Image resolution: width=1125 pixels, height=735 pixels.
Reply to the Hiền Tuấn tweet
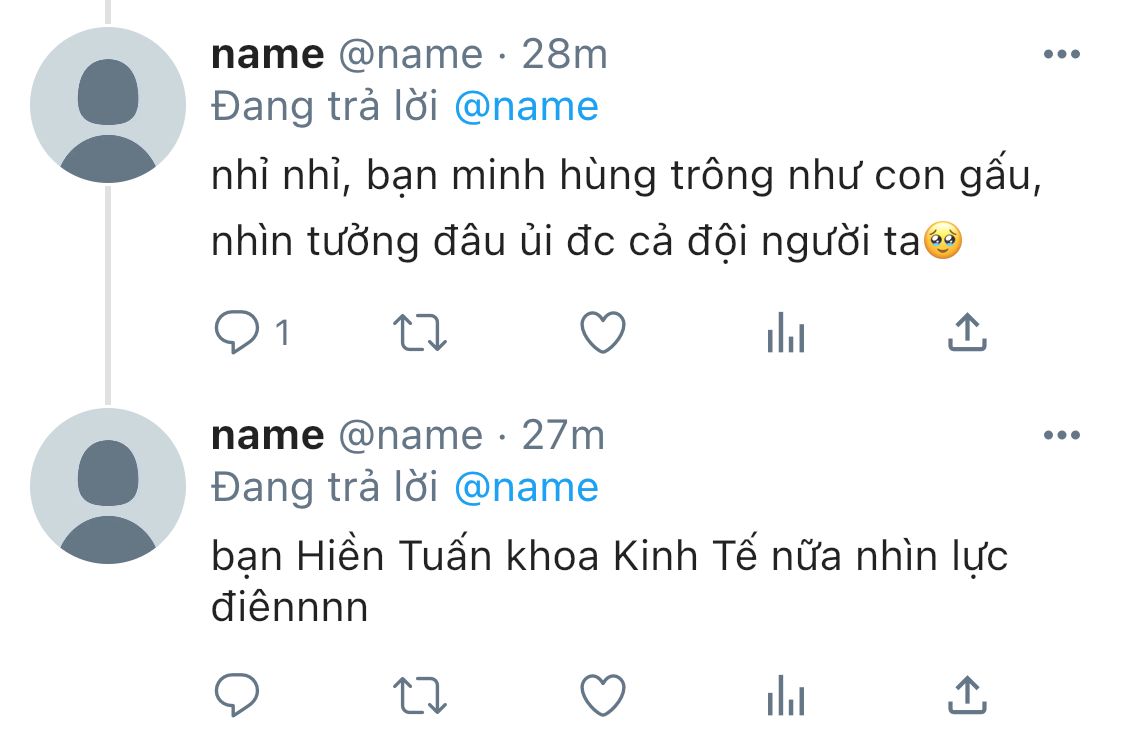click(x=237, y=695)
